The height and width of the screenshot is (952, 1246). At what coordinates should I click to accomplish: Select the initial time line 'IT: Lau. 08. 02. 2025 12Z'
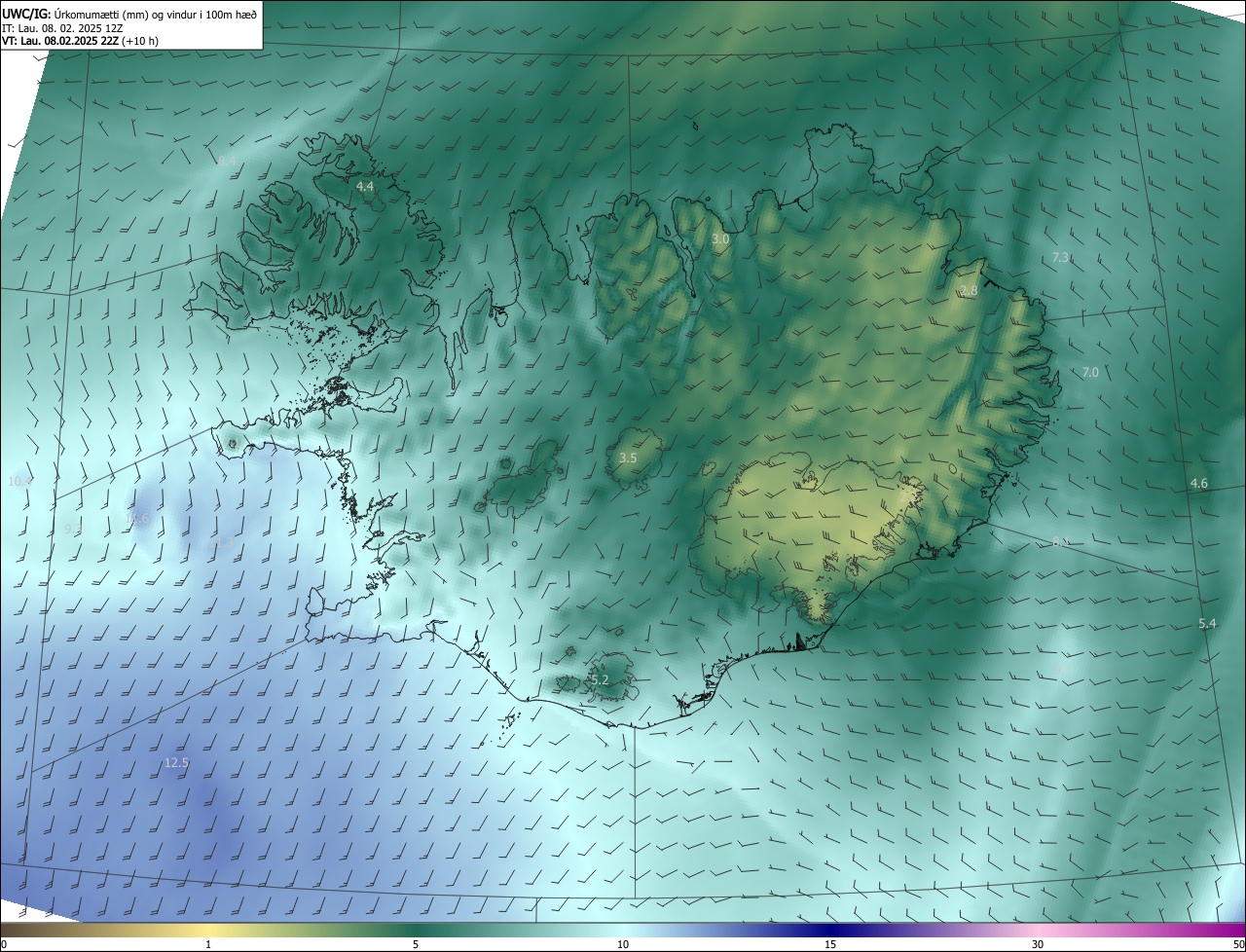[62, 27]
